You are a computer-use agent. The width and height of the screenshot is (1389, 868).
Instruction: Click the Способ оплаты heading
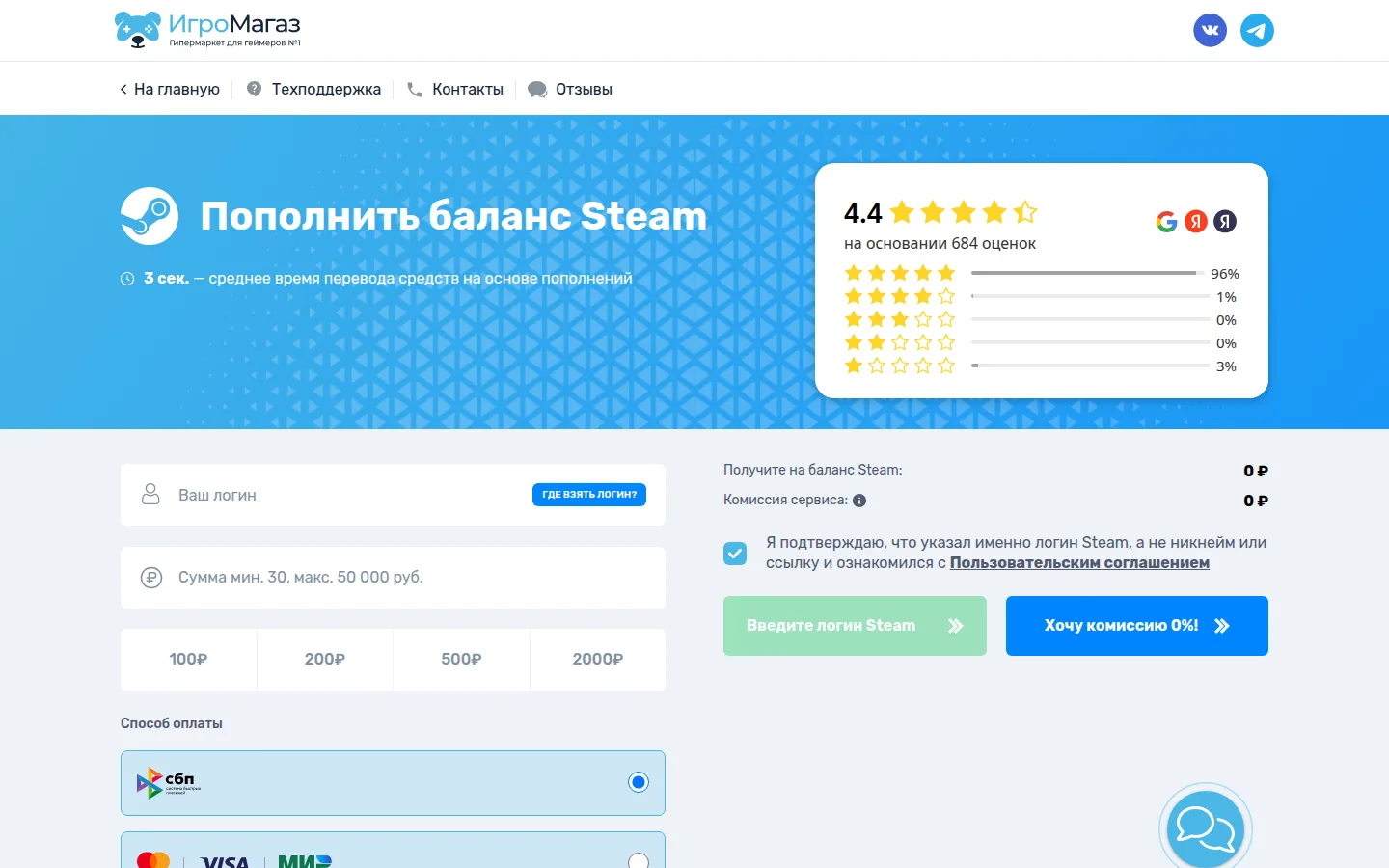(172, 723)
